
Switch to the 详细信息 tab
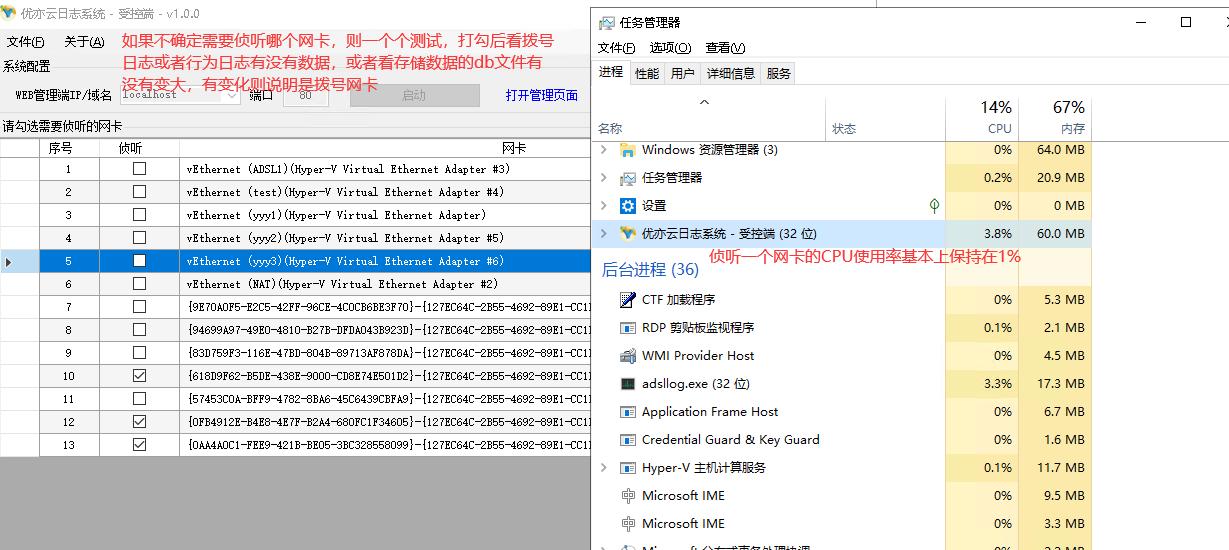coord(730,73)
